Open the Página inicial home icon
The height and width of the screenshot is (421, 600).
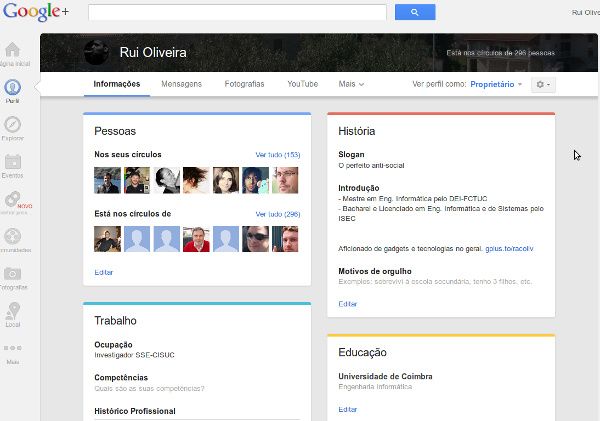tap(13, 50)
